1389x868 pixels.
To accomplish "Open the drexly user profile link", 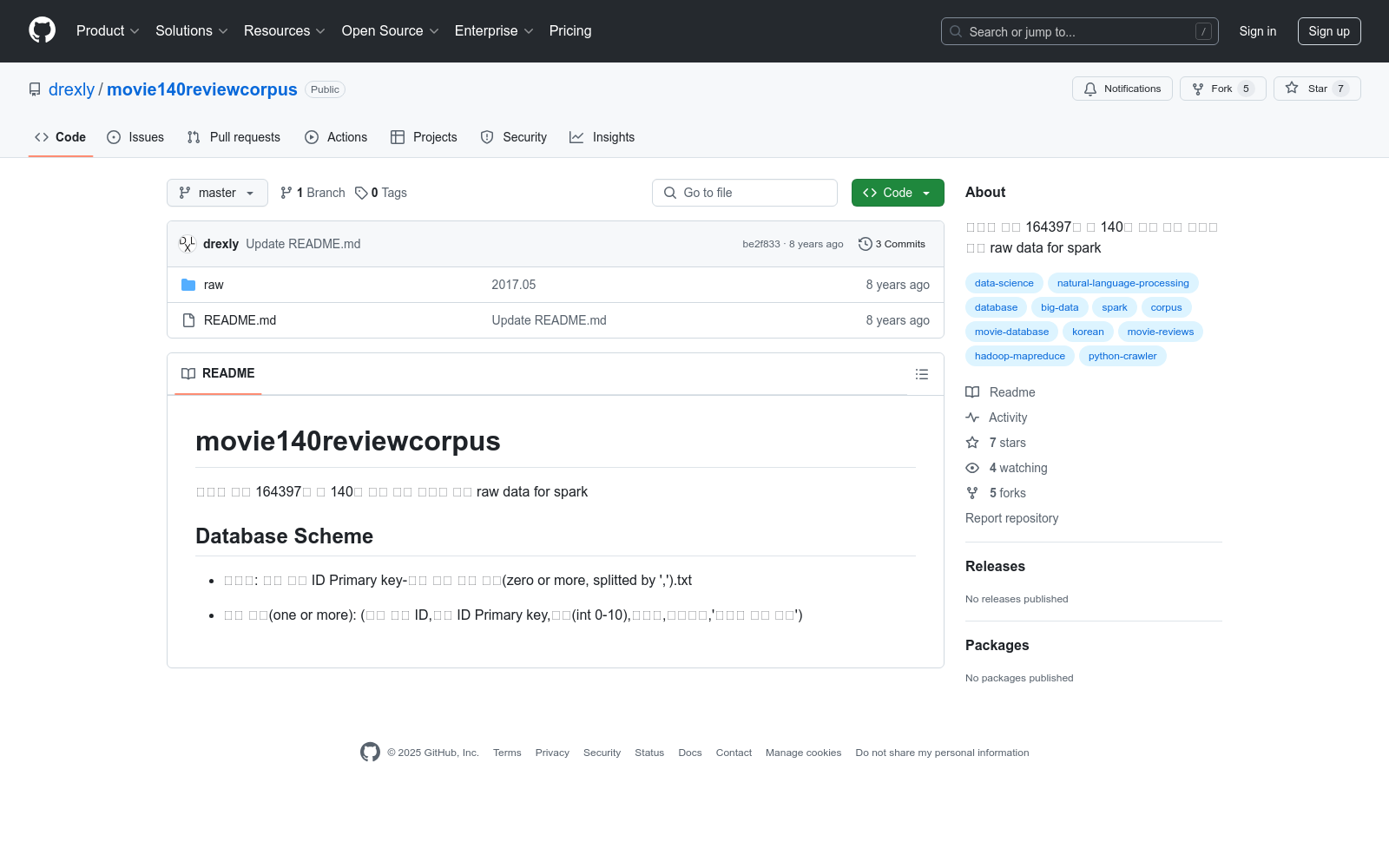I will (71, 89).
